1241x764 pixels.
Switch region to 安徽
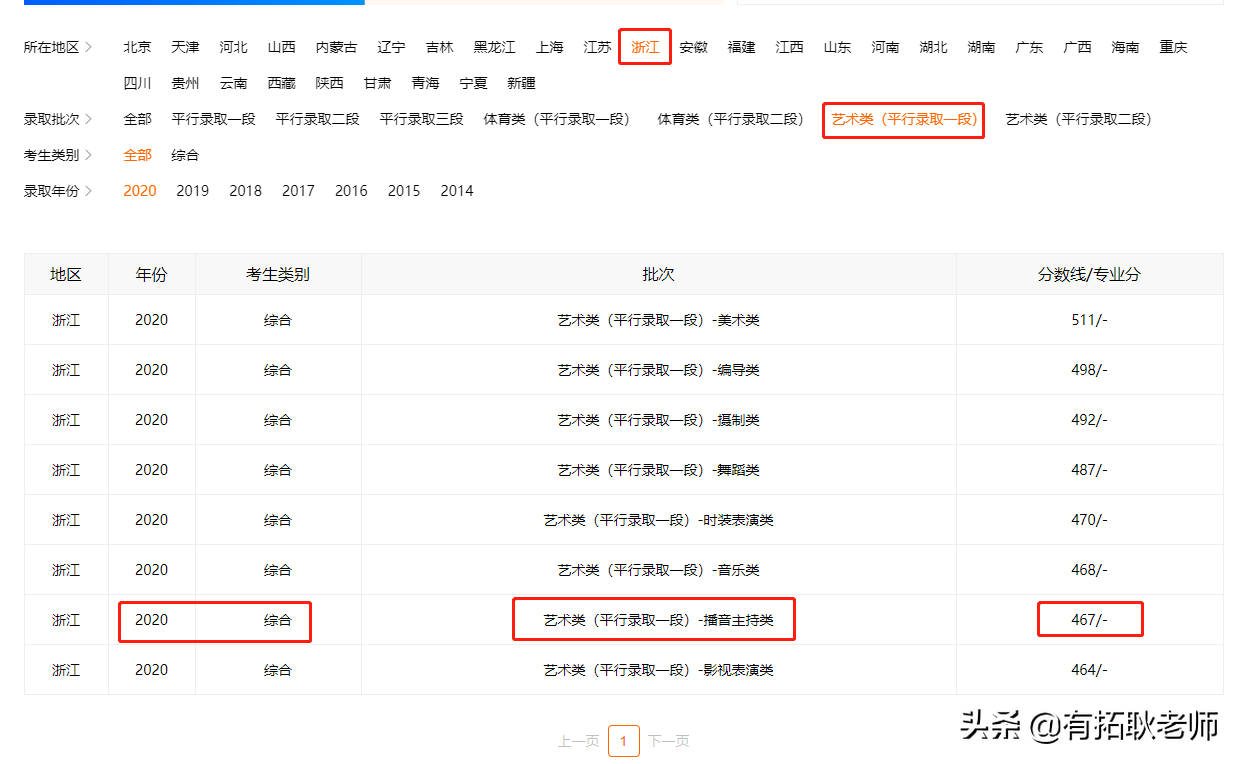tap(693, 46)
